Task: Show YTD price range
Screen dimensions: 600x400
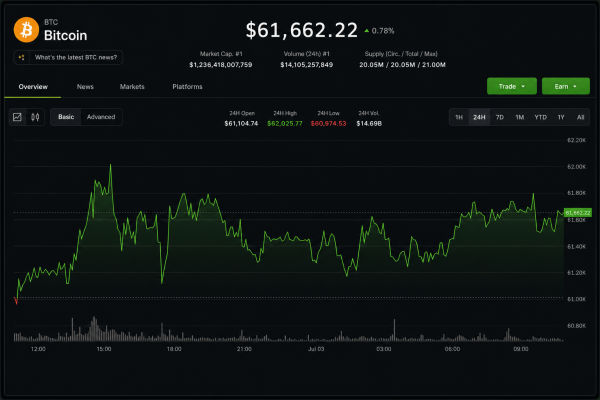Action: [540, 117]
